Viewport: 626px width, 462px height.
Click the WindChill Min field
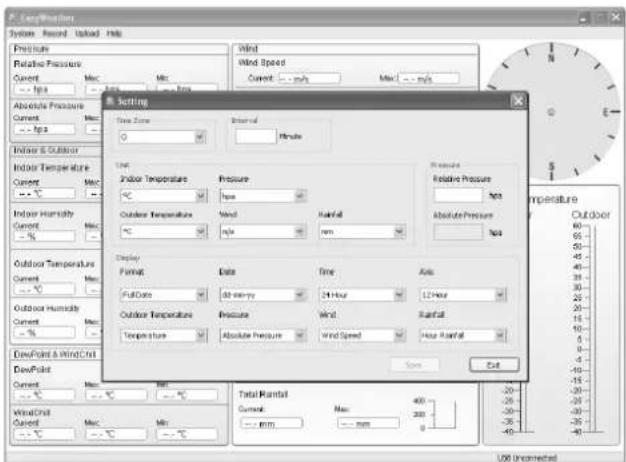point(187,434)
